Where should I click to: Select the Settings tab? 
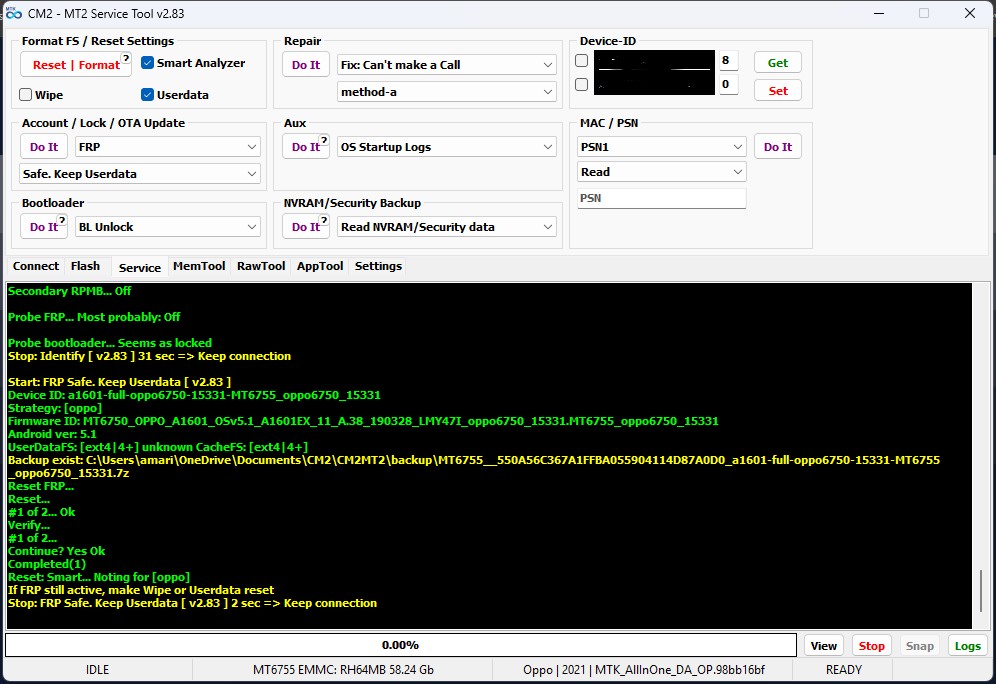378,266
